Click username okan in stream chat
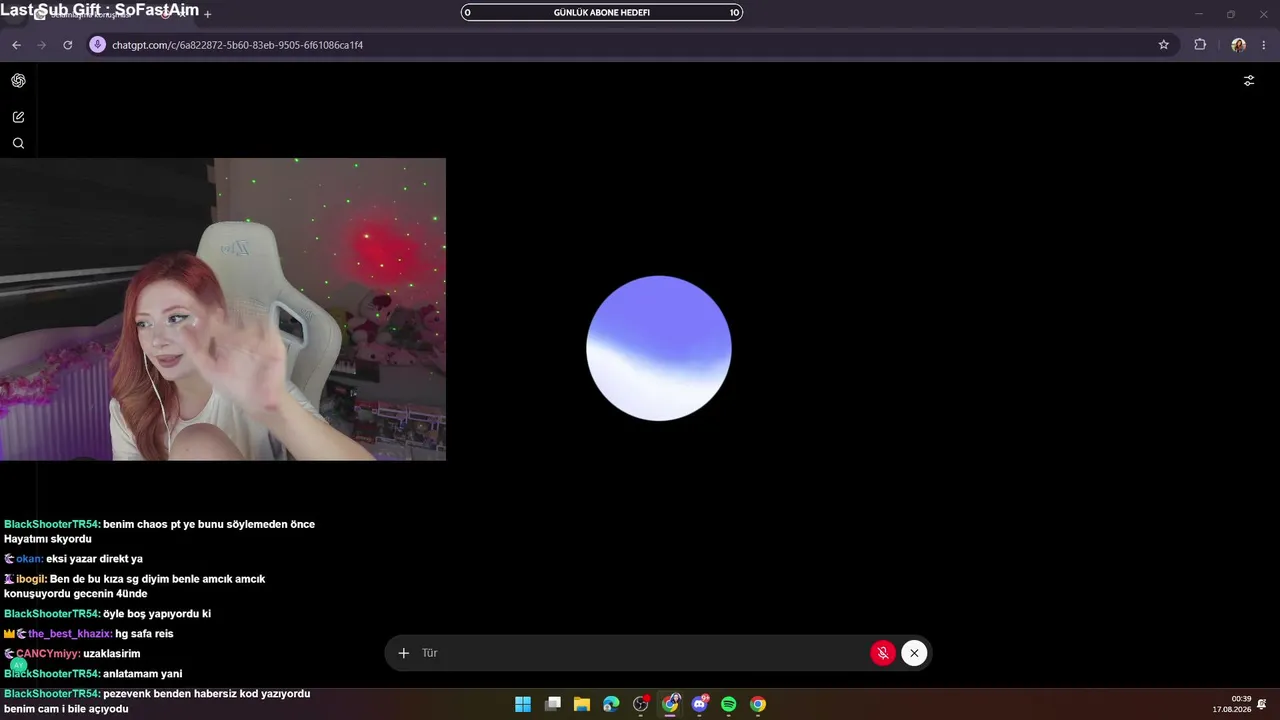Viewport: 1280px width, 720px height. (29, 559)
